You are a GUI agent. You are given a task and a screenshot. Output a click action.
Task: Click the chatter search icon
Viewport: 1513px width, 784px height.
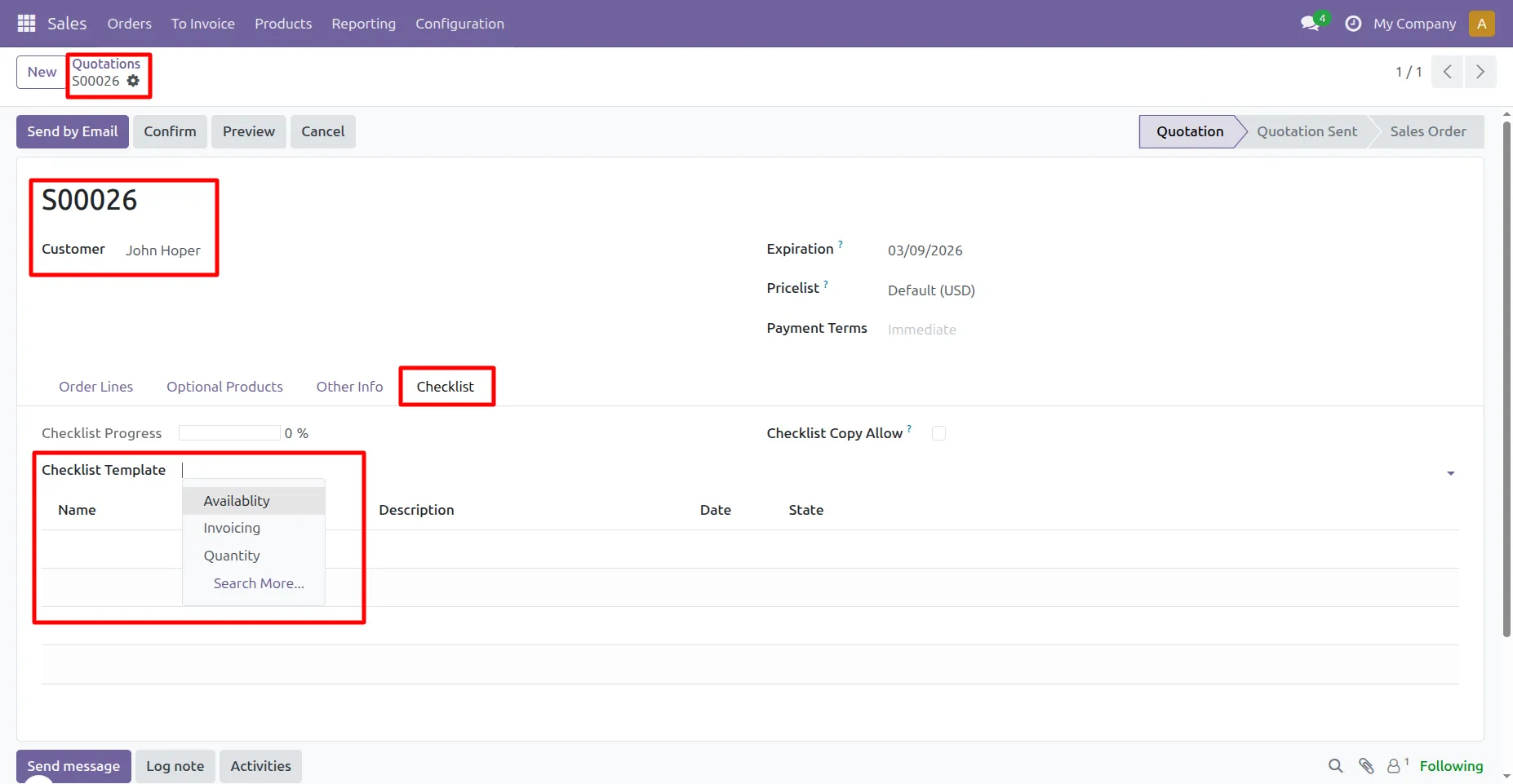pos(1335,765)
